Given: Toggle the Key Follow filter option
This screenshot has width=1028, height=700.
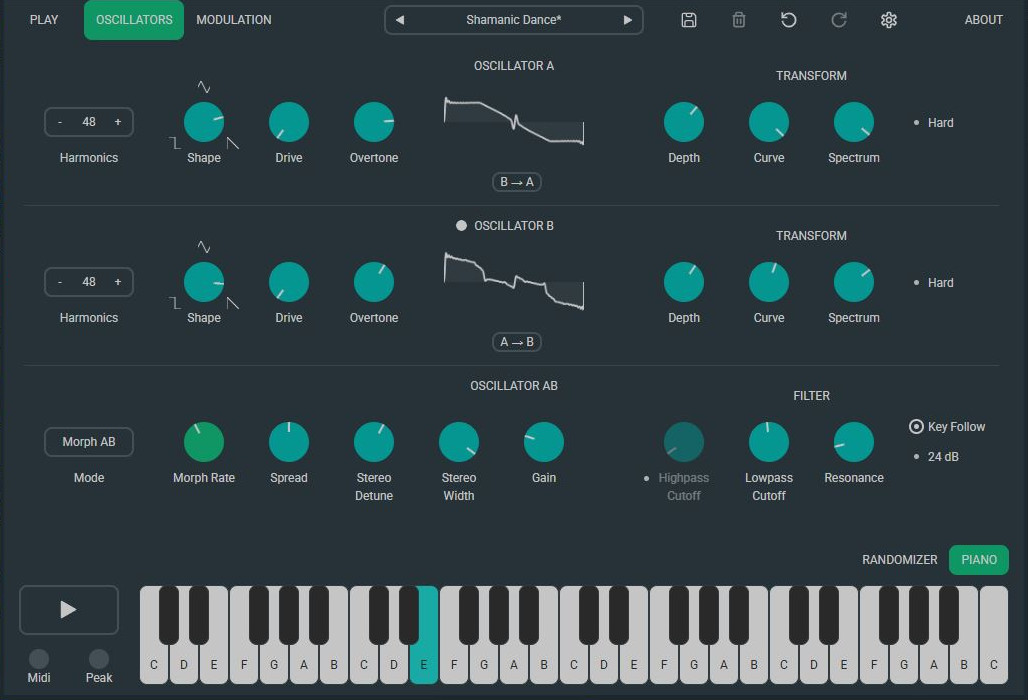Looking at the screenshot, I should (947, 427).
